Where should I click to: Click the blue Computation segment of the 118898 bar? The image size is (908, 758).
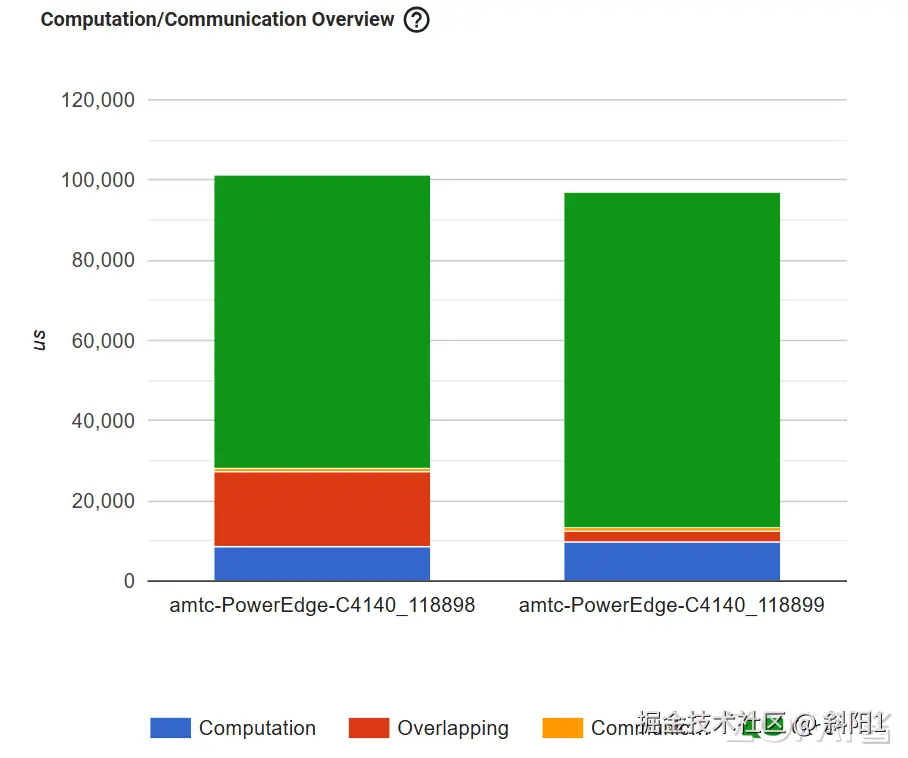(322, 564)
